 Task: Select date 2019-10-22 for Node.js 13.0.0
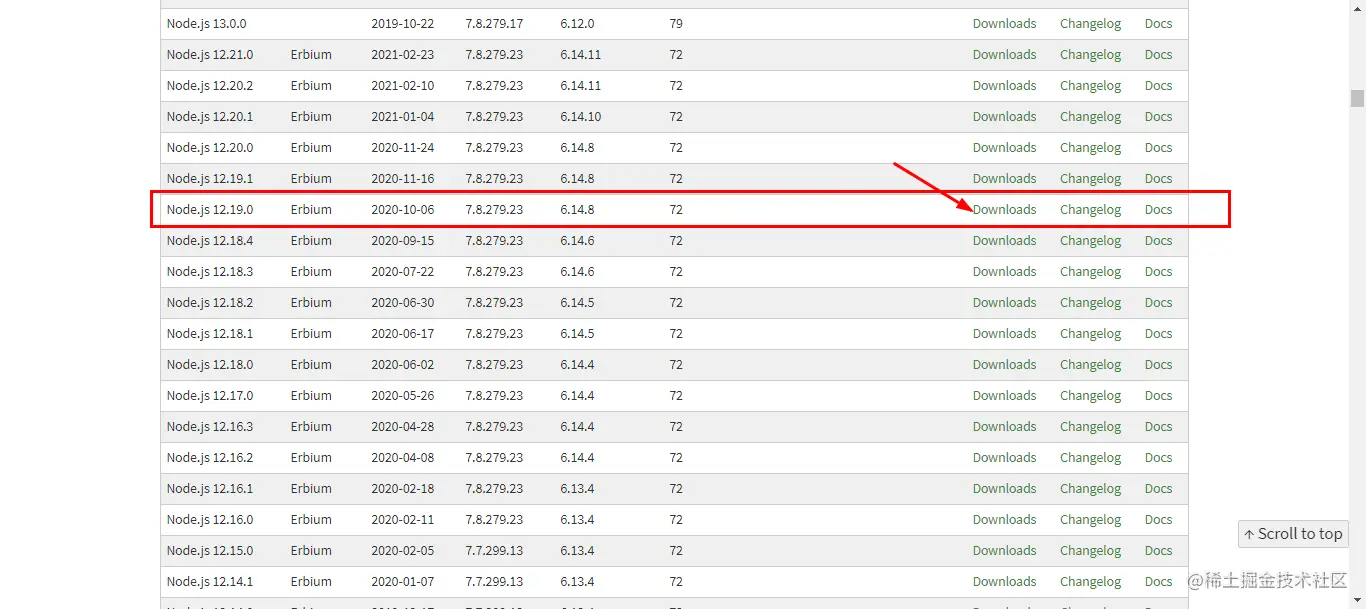402,24
